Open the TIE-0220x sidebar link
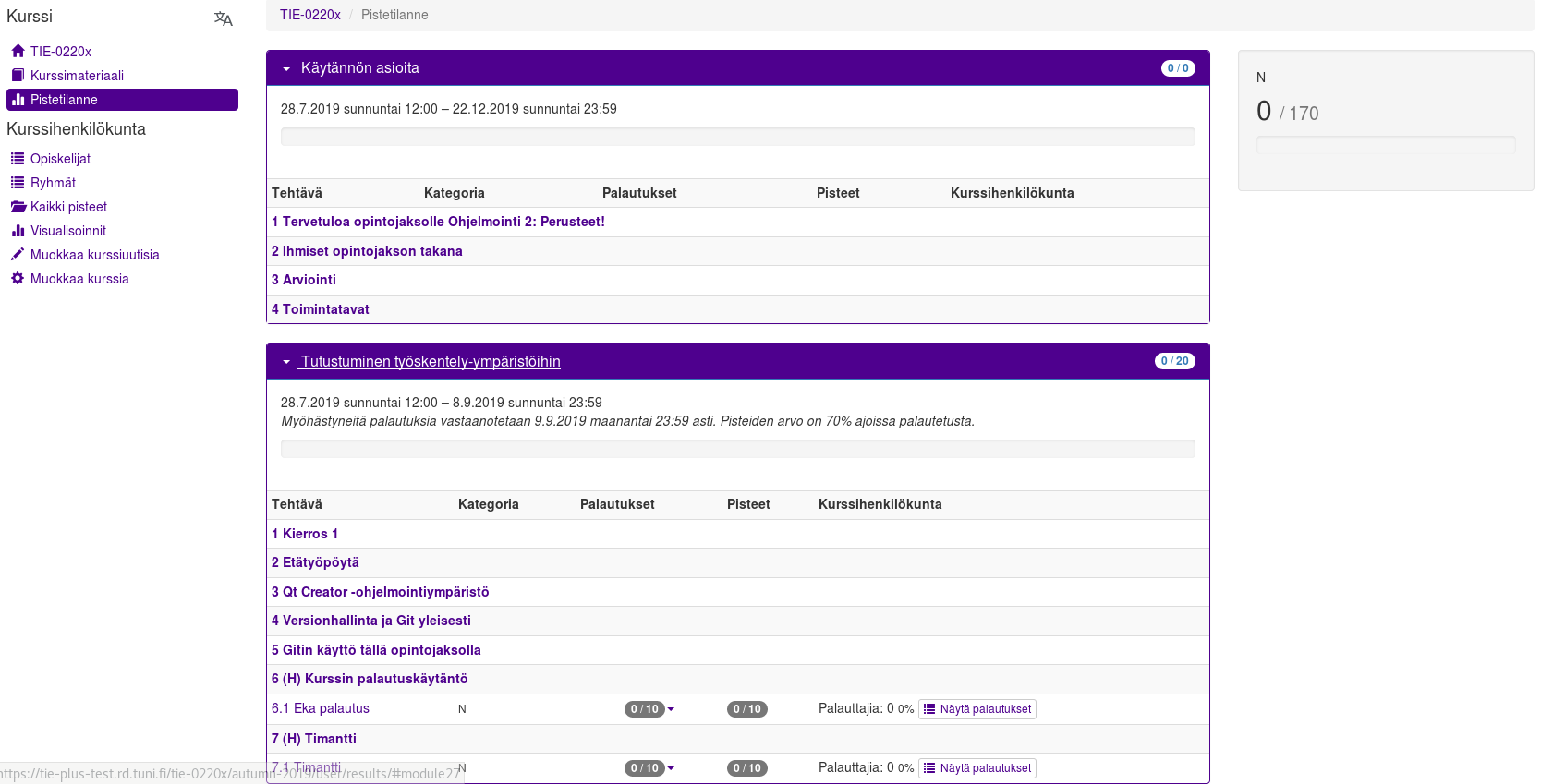The image size is (1541, 784). point(61,52)
